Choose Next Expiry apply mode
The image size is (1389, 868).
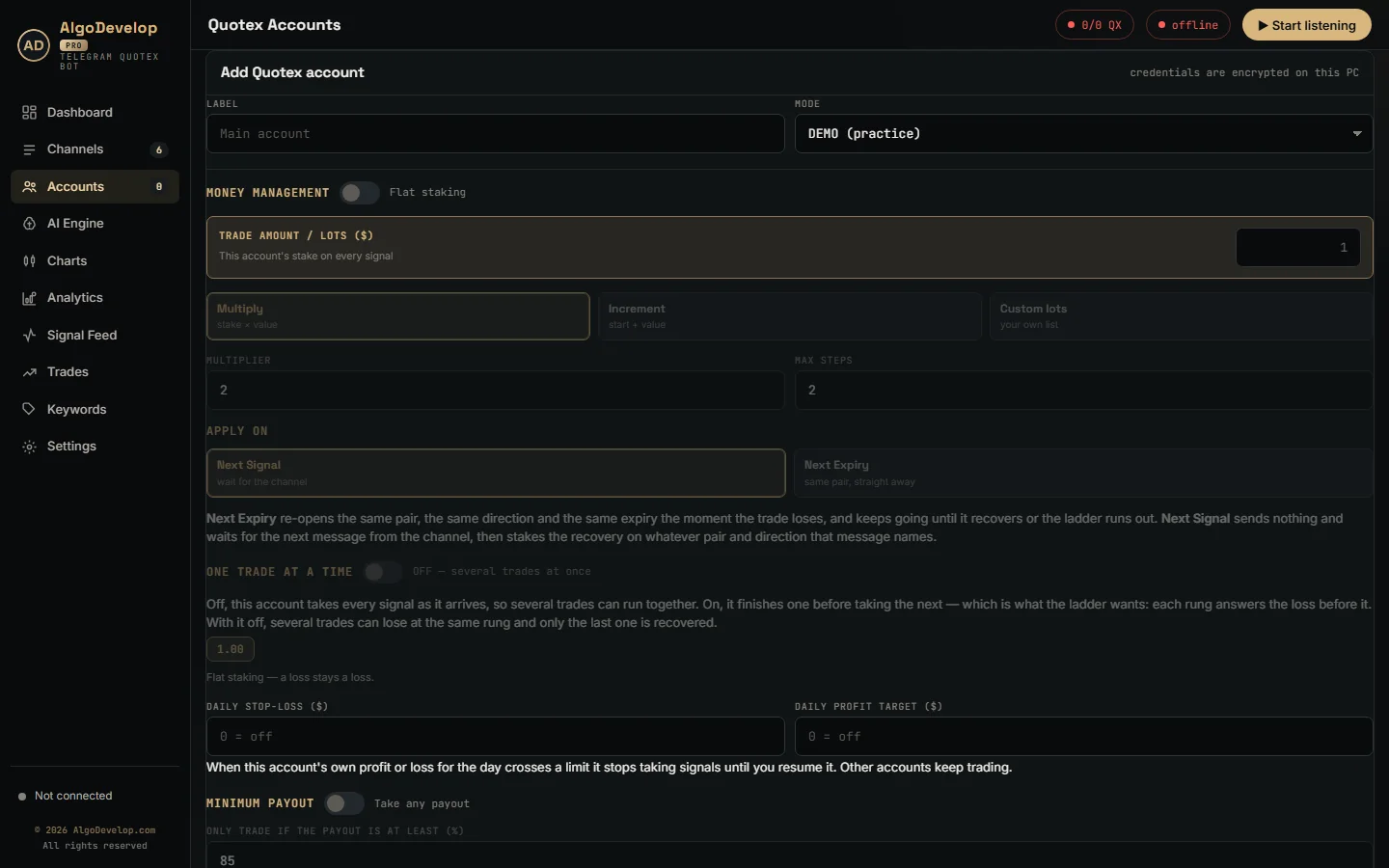[1083, 473]
